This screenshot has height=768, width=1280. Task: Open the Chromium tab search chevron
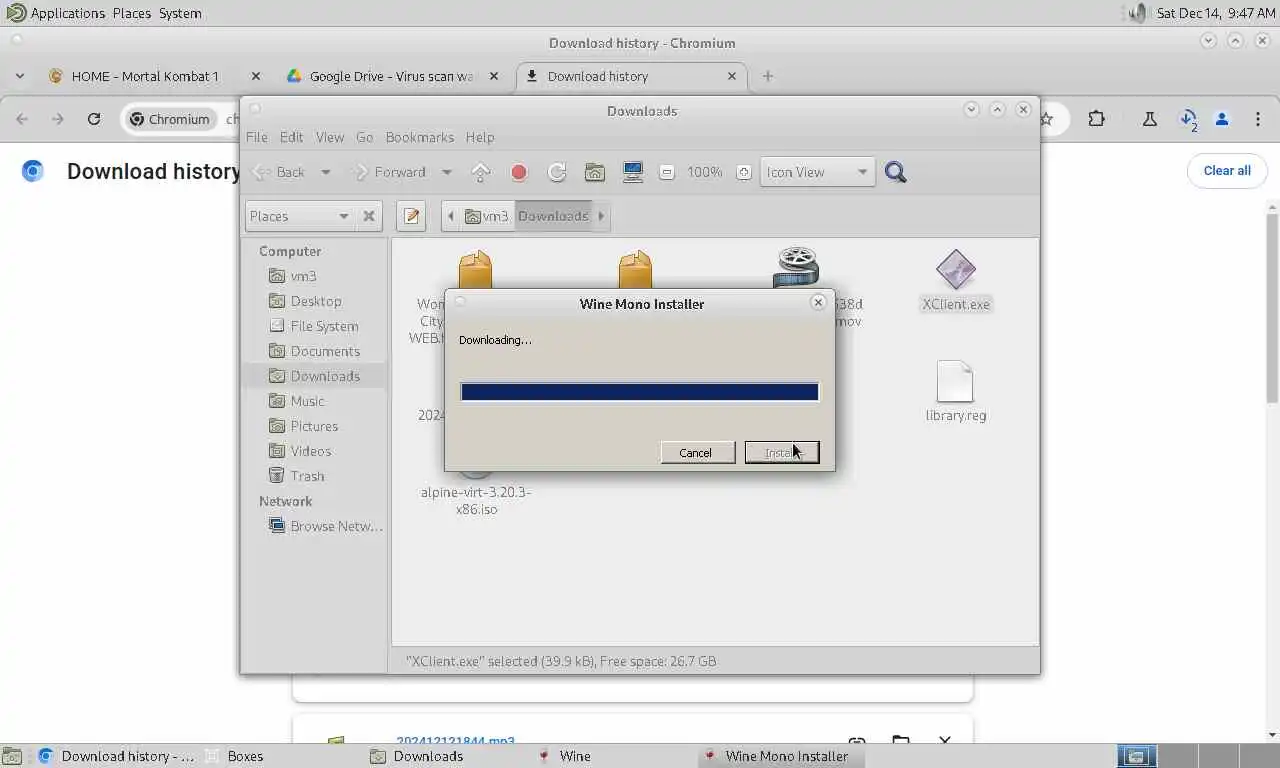[19, 76]
